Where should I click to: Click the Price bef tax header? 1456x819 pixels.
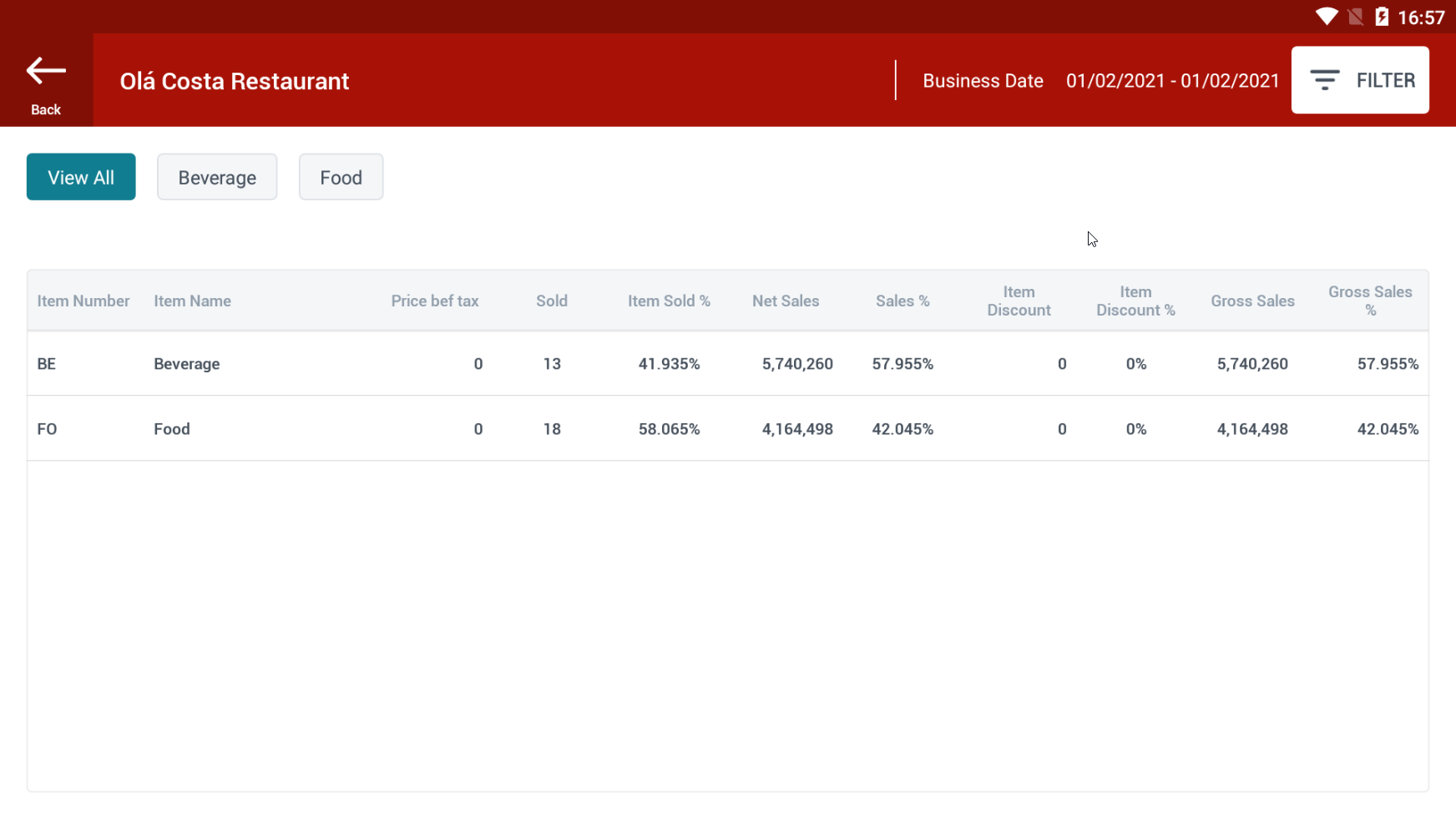click(x=435, y=301)
